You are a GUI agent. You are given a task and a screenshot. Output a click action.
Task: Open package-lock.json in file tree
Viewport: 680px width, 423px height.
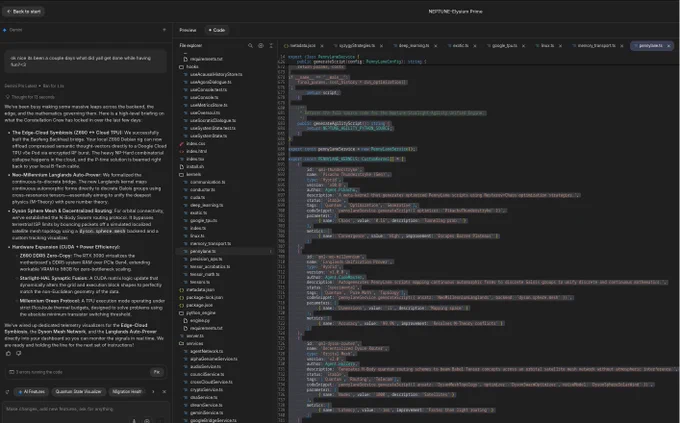pyautogui.click(x=204, y=298)
